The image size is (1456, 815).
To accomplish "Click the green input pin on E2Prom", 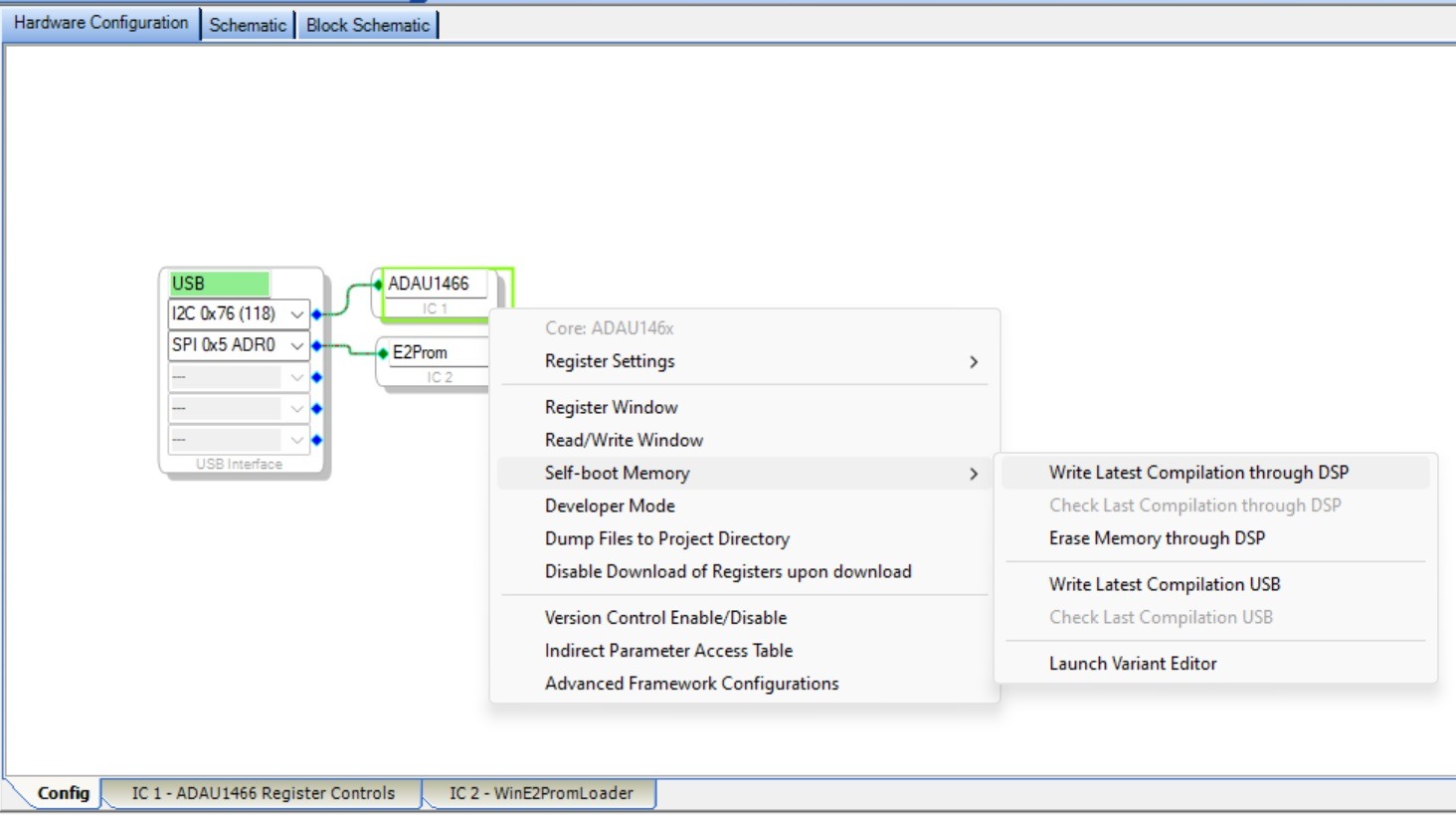I will pyautogui.click(x=383, y=353).
